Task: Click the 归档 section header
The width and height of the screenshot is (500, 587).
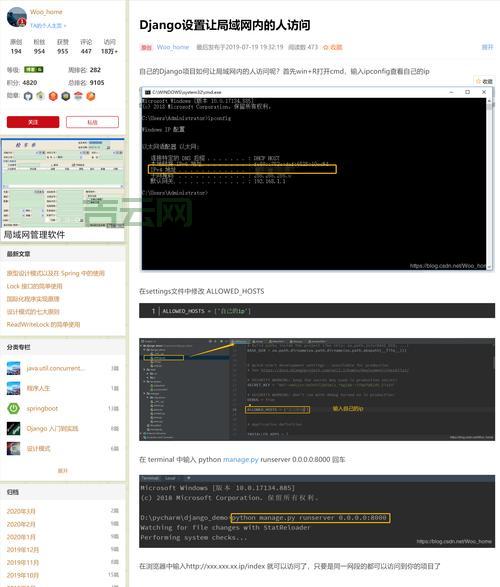Action: pos(12,492)
